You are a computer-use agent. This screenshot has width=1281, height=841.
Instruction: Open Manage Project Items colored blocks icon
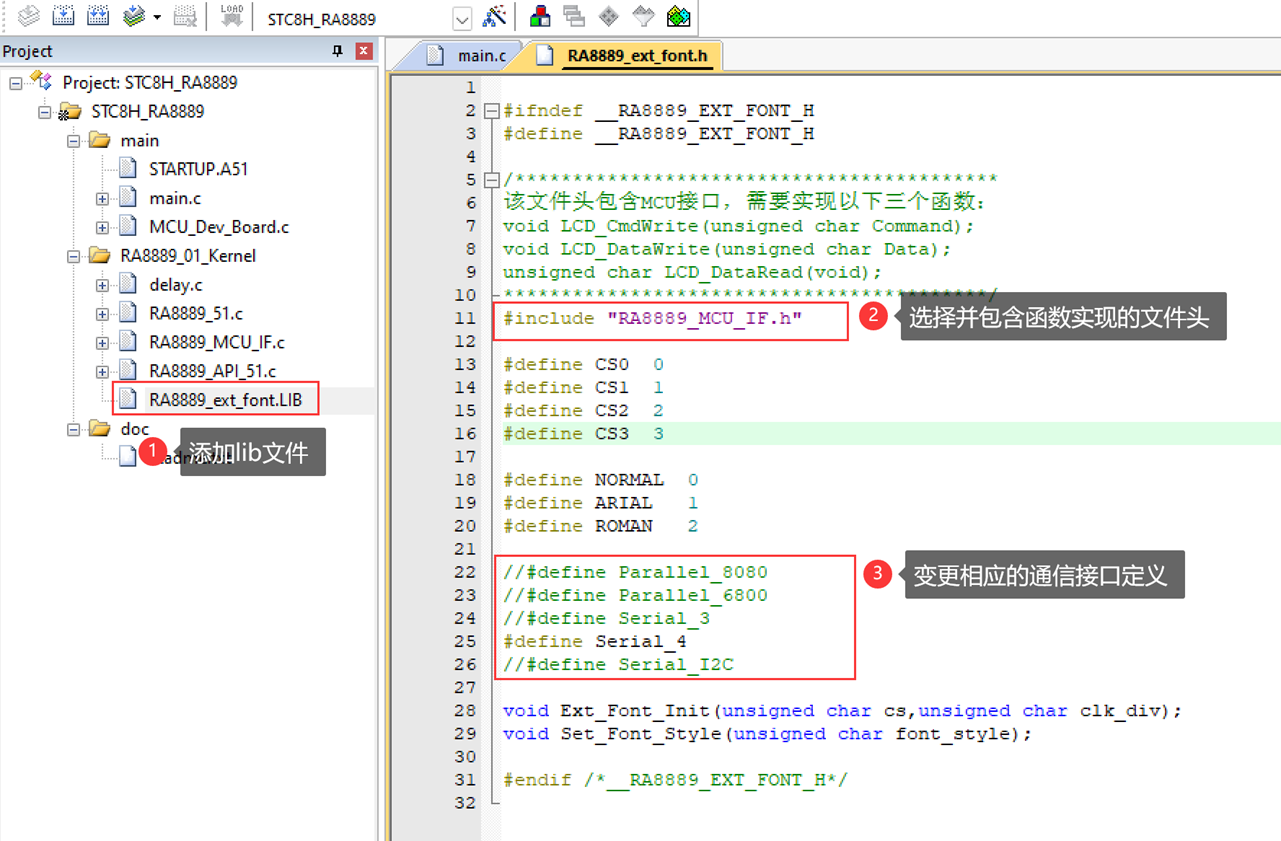(540, 17)
